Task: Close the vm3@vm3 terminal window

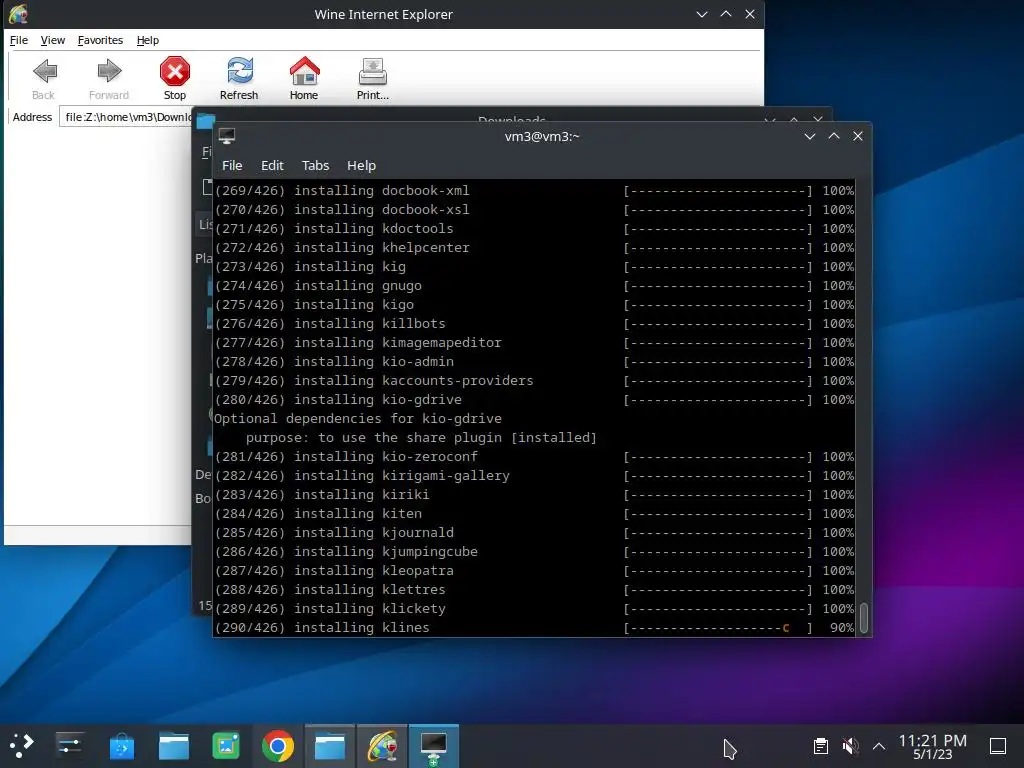Action: pyautogui.click(x=858, y=136)
